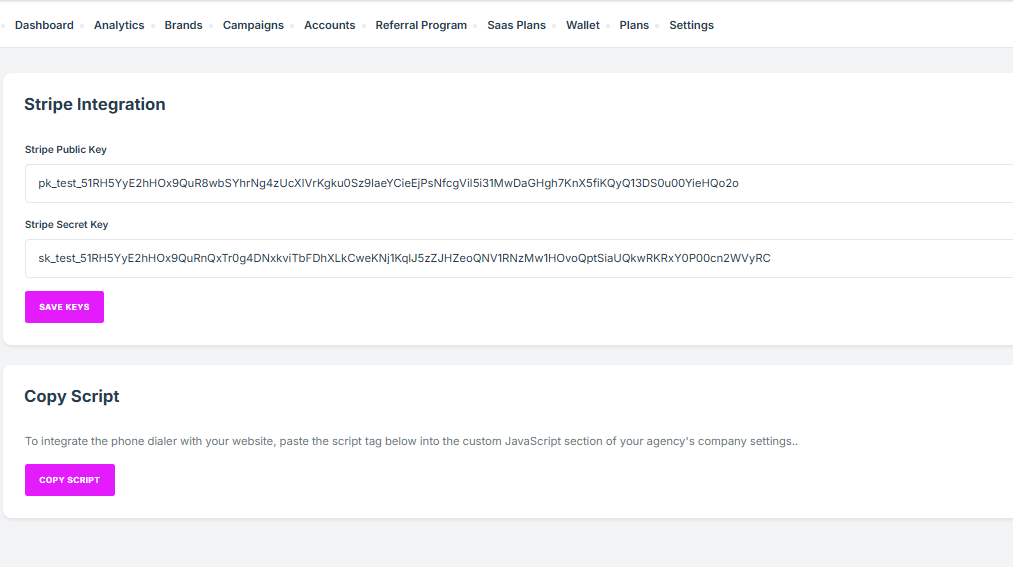Screen dimensions: 1013x567
Task: Click the Copy Script heading
Action: [72, 397]
